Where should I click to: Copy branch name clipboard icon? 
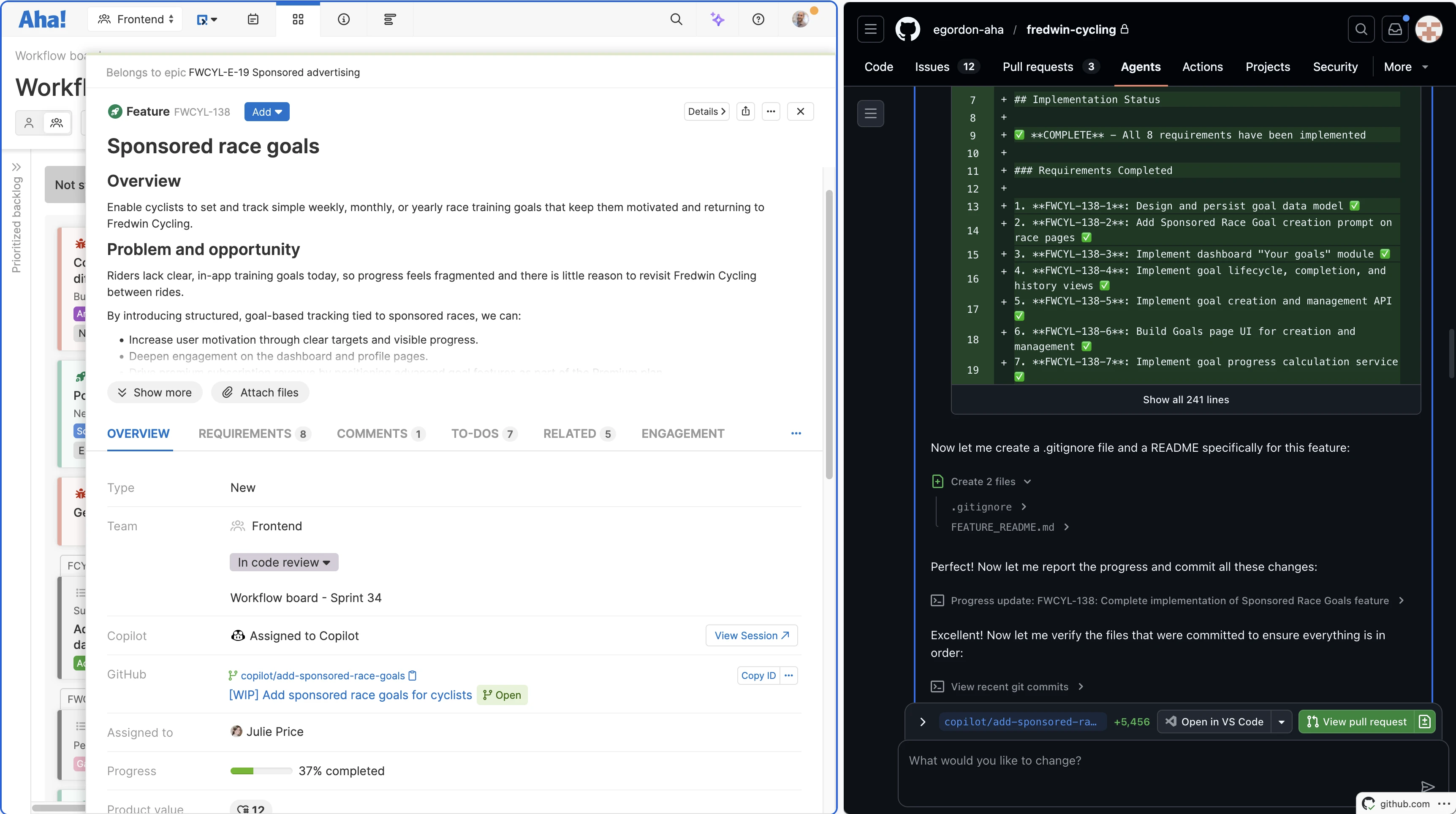(x=413, y=676)
